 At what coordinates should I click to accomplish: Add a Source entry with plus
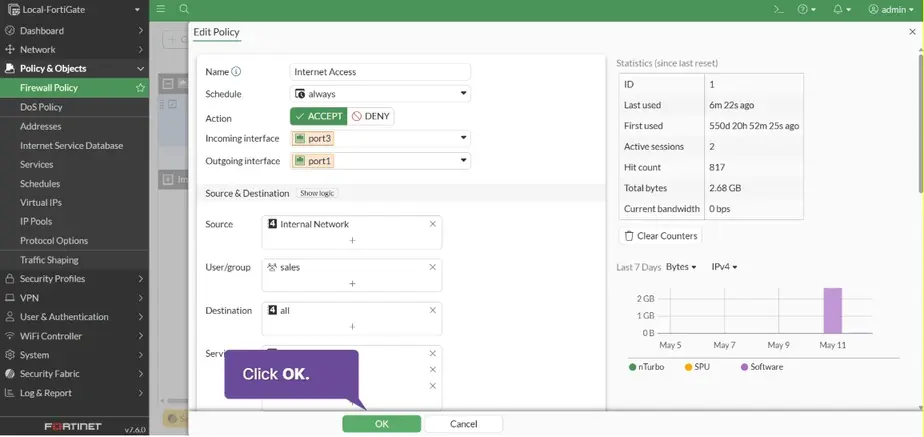[352, 240]
